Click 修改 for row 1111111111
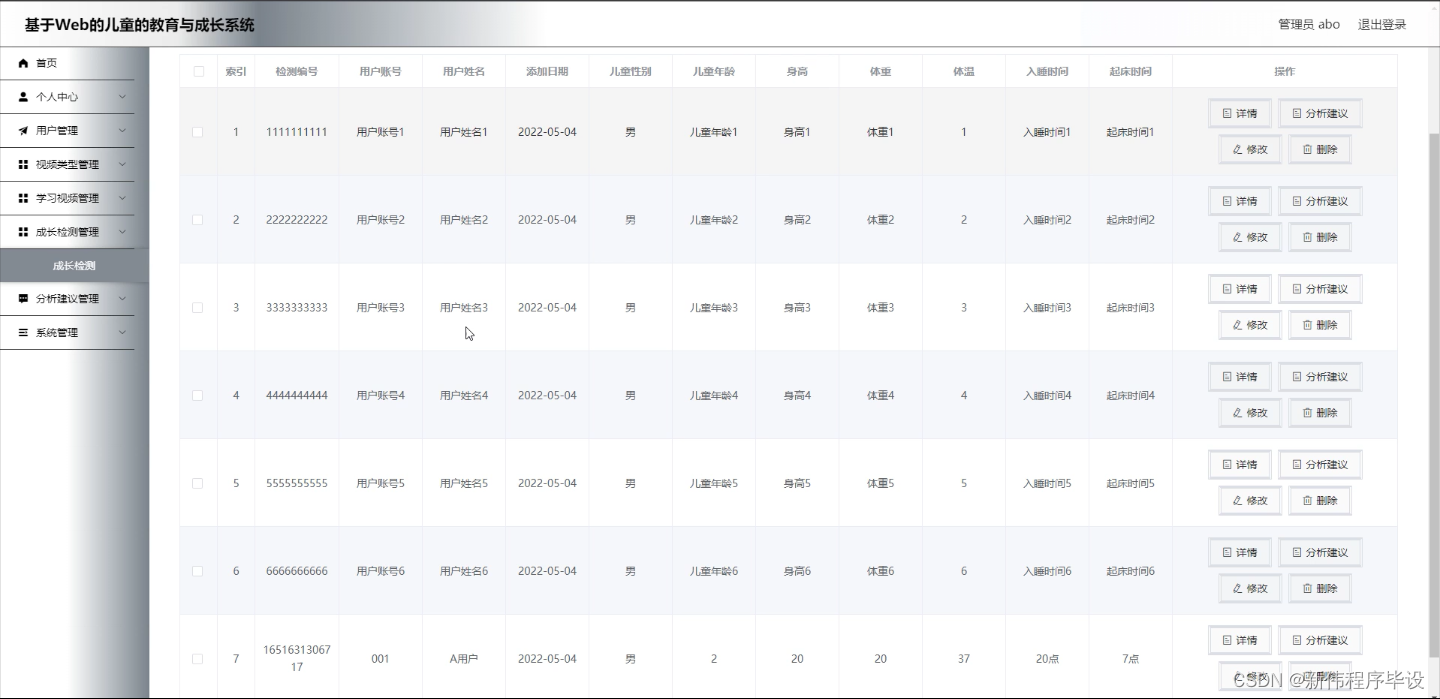 tap(1250, 150)
